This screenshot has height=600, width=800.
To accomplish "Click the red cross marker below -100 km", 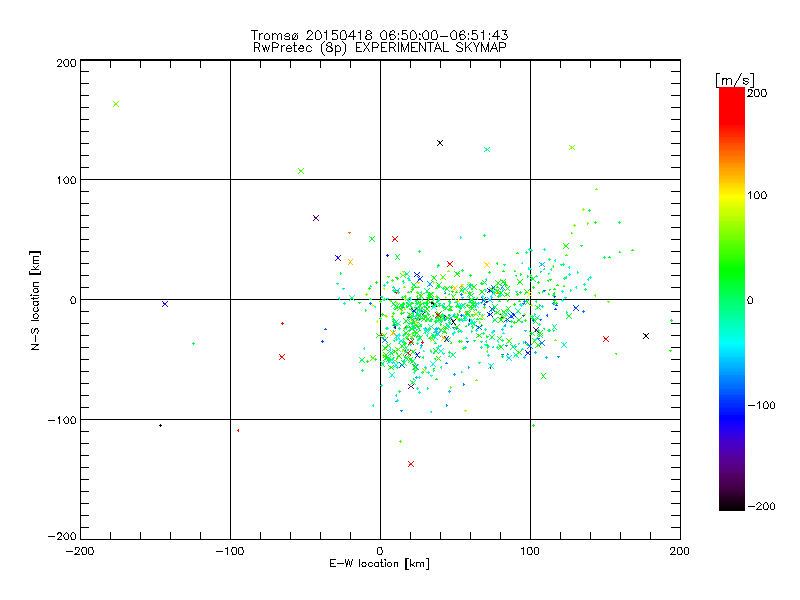I will pos(411,464).
